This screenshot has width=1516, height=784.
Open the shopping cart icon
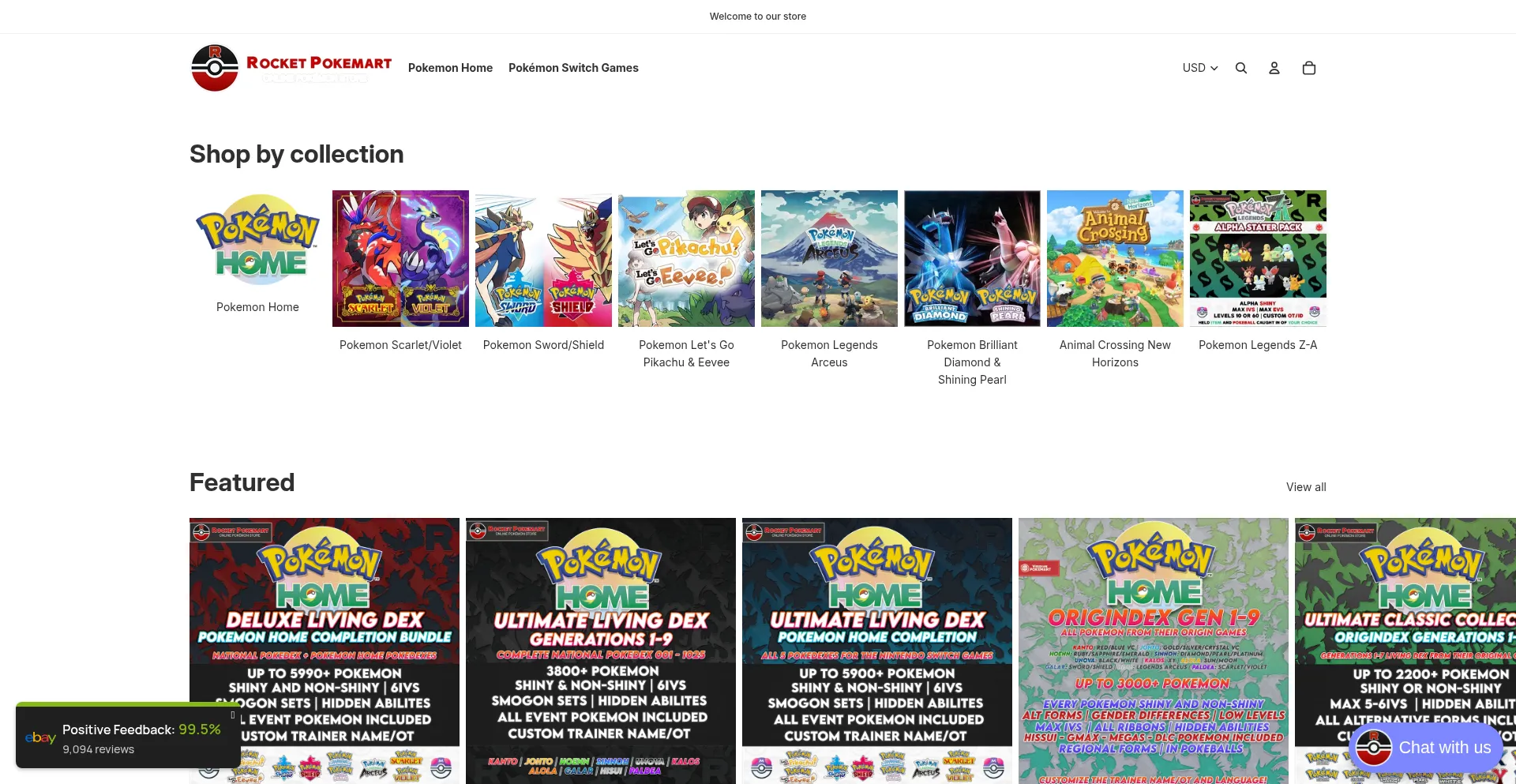point(1309,68)
